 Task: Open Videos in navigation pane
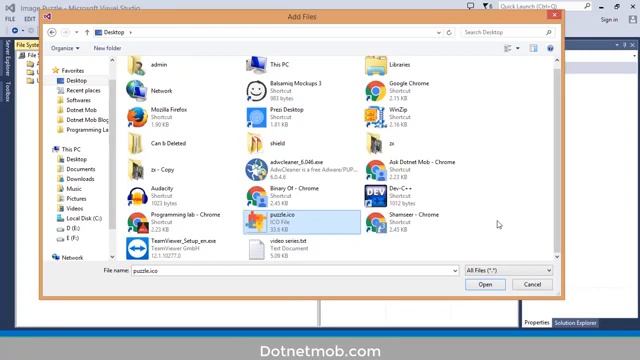pyautogui.click(x=74, y=208)
